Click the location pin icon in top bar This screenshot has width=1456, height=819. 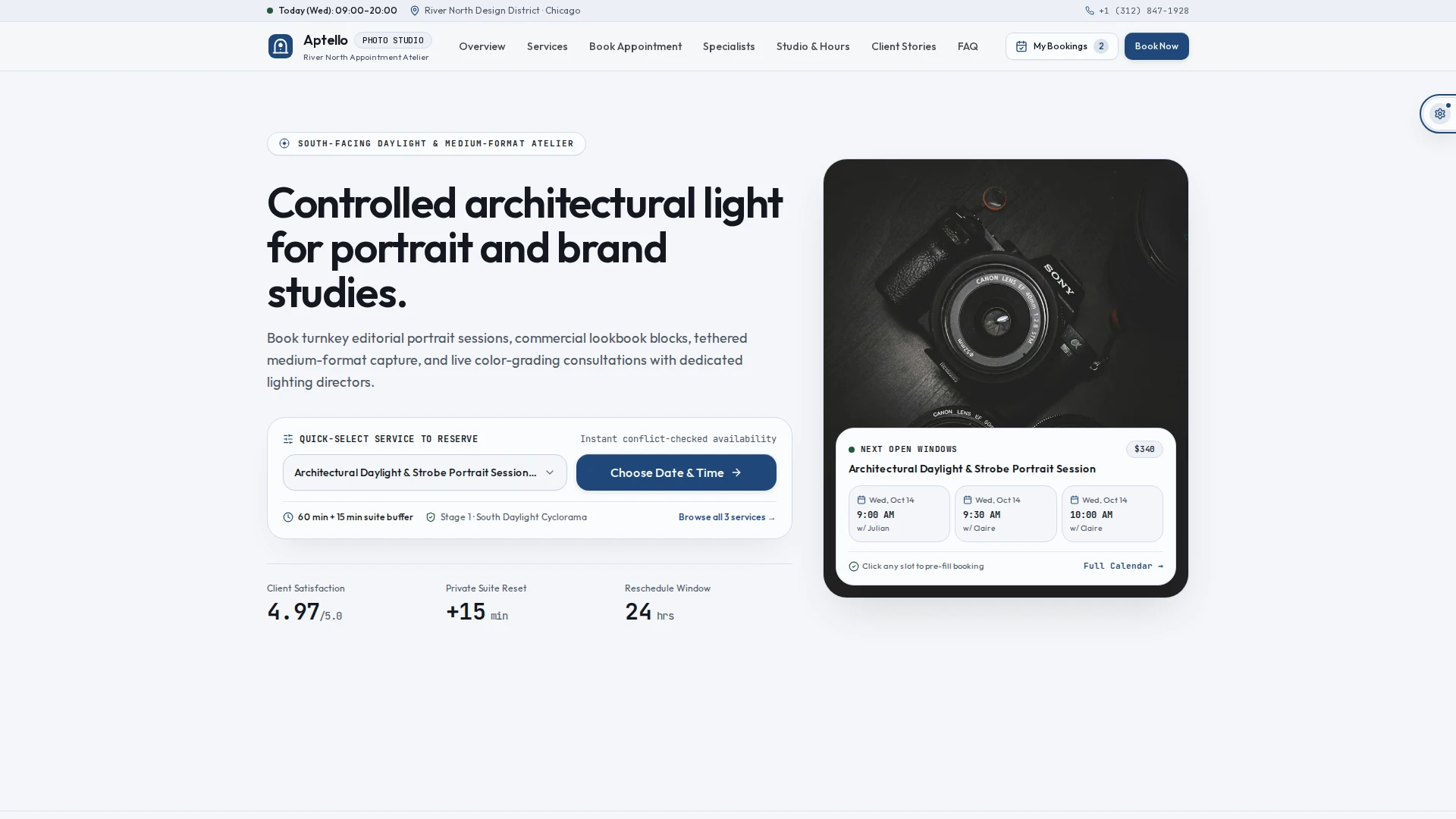[415, 11]
